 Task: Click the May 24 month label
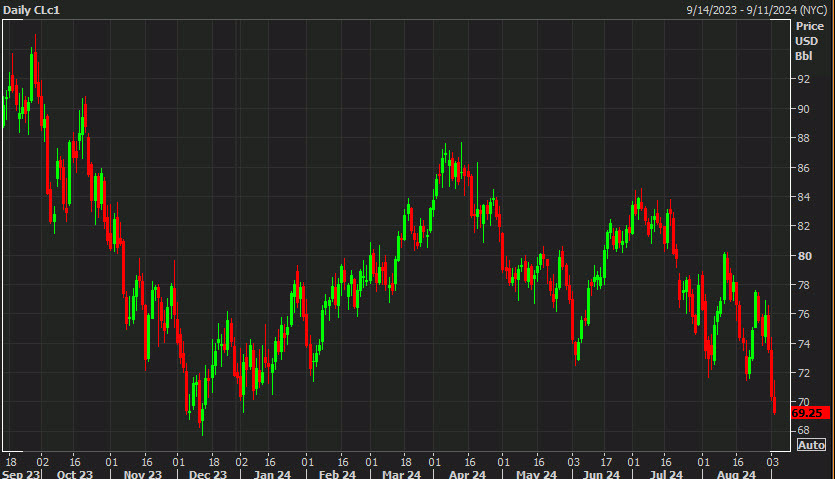point(536,474)
